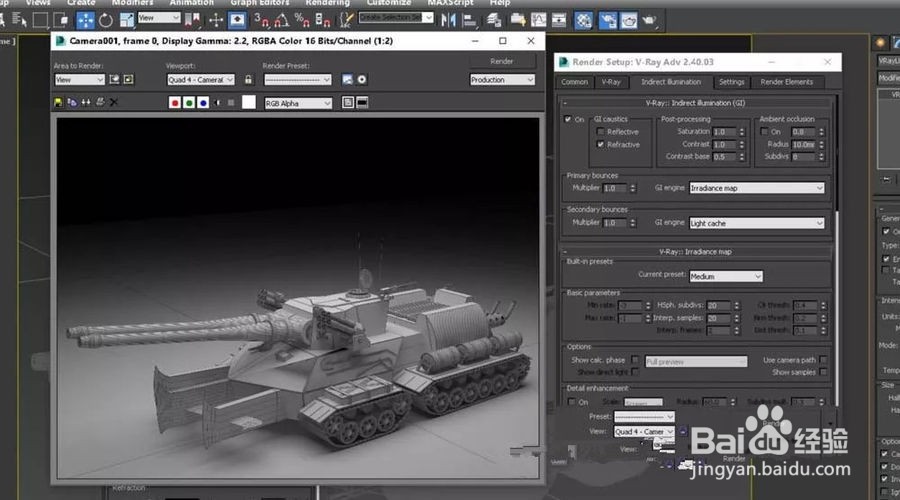Open the Viewport Quad 4 dropdown

click(x=200, y=80)
